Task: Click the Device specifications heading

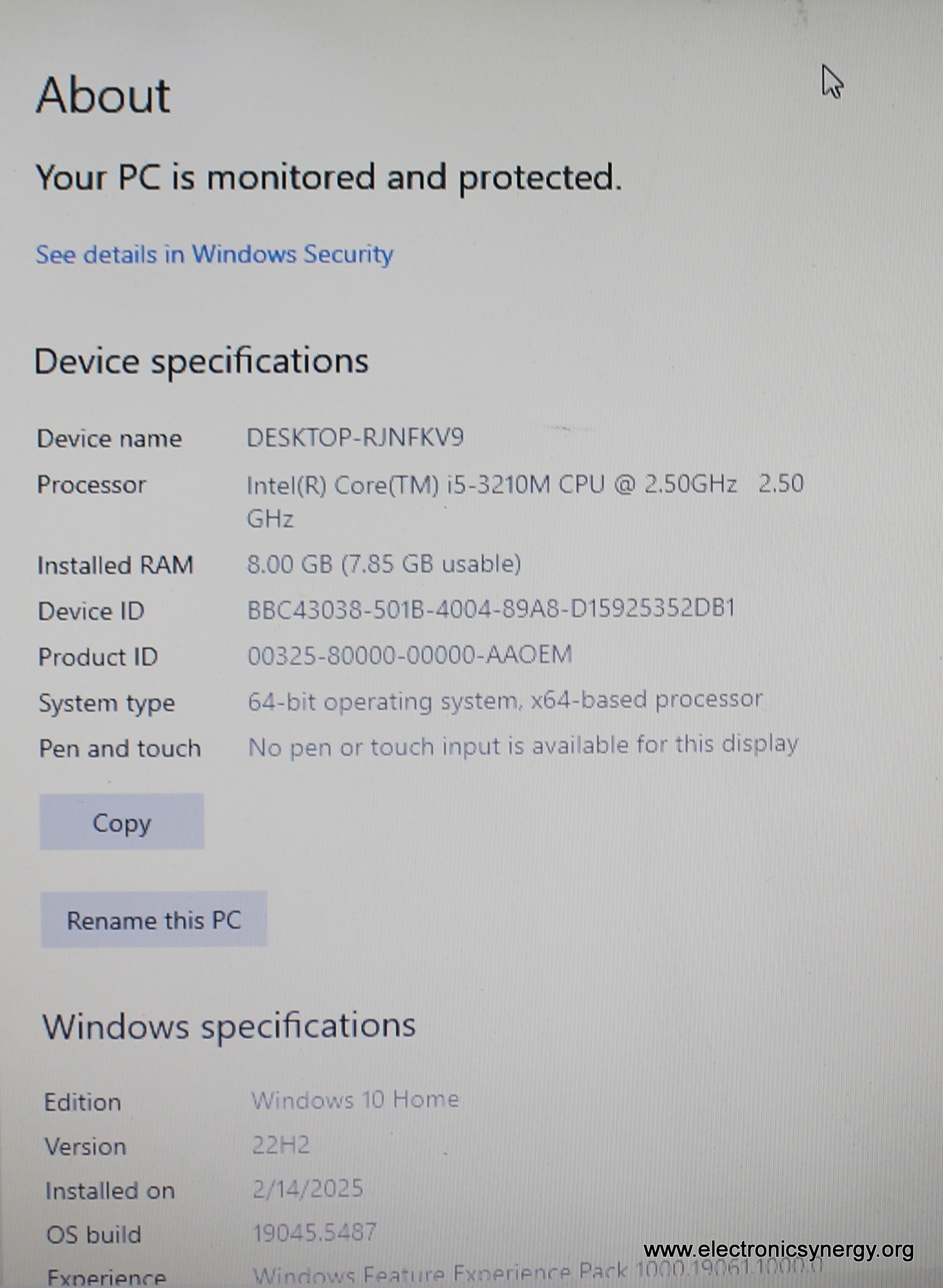Action: tap(201, 361)
